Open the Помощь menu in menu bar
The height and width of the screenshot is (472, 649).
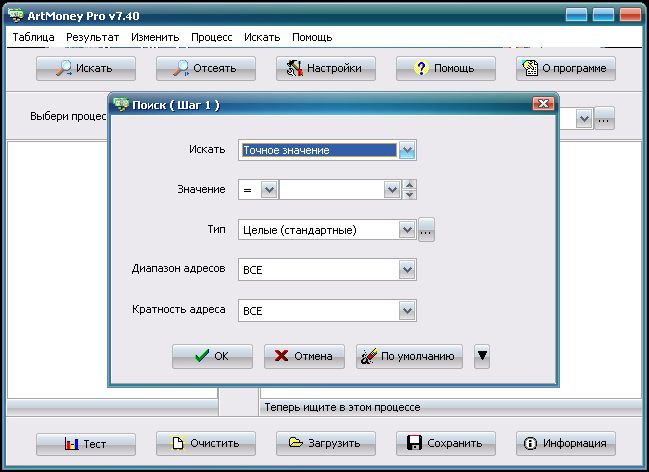coord(312,37)
